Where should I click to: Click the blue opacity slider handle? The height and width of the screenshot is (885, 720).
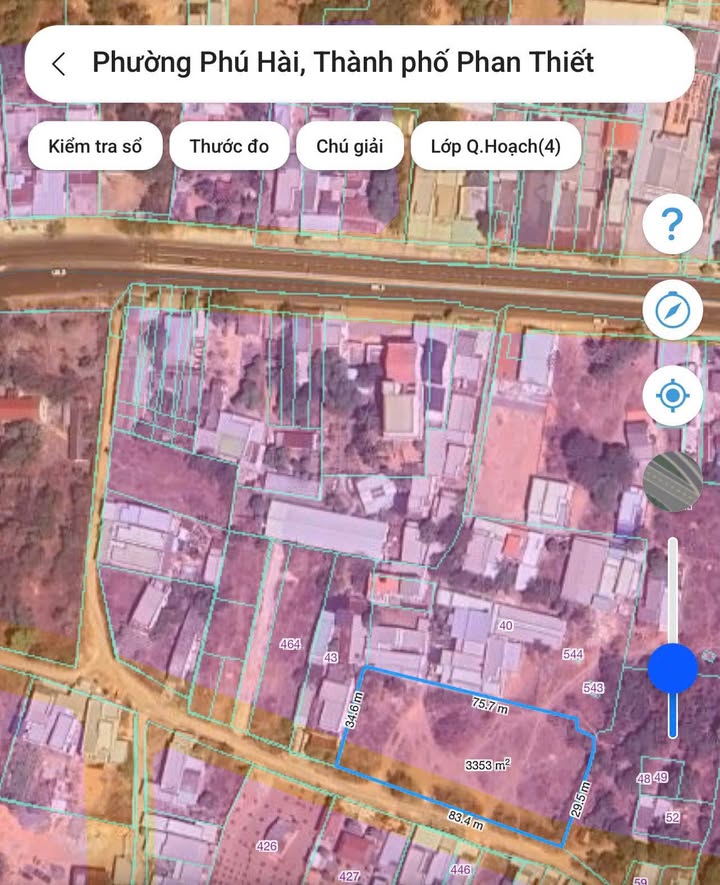coord(673,668)
